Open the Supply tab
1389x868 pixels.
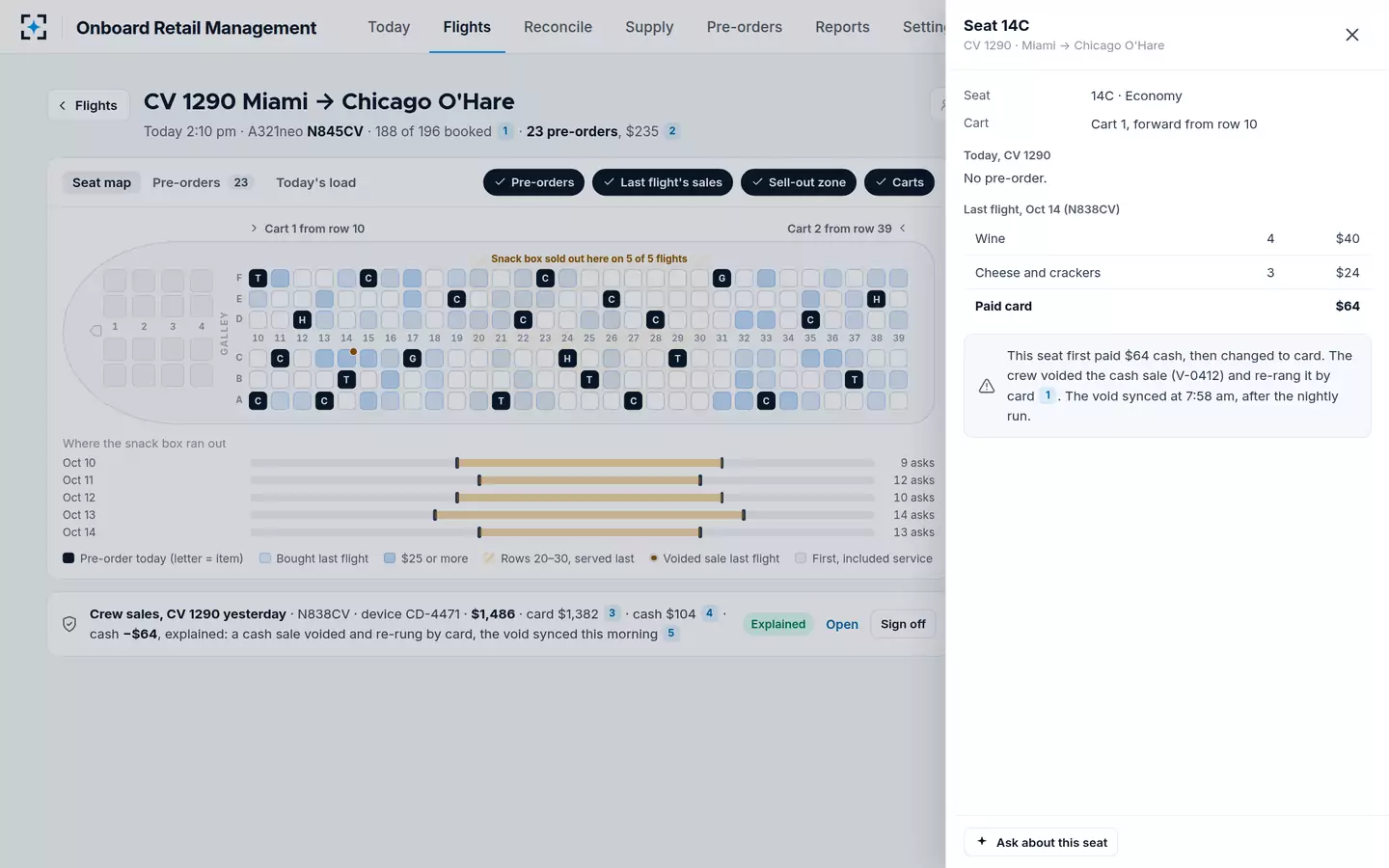[649, 27]
